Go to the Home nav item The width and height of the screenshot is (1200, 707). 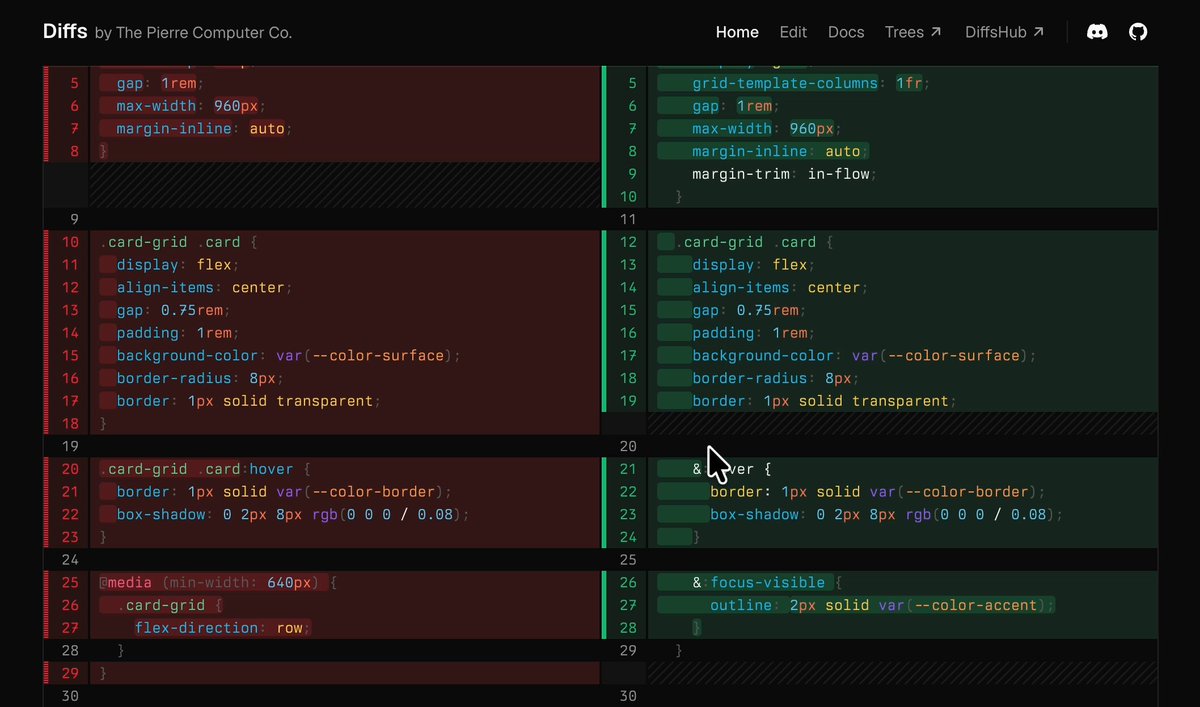[x=737, y=32]
